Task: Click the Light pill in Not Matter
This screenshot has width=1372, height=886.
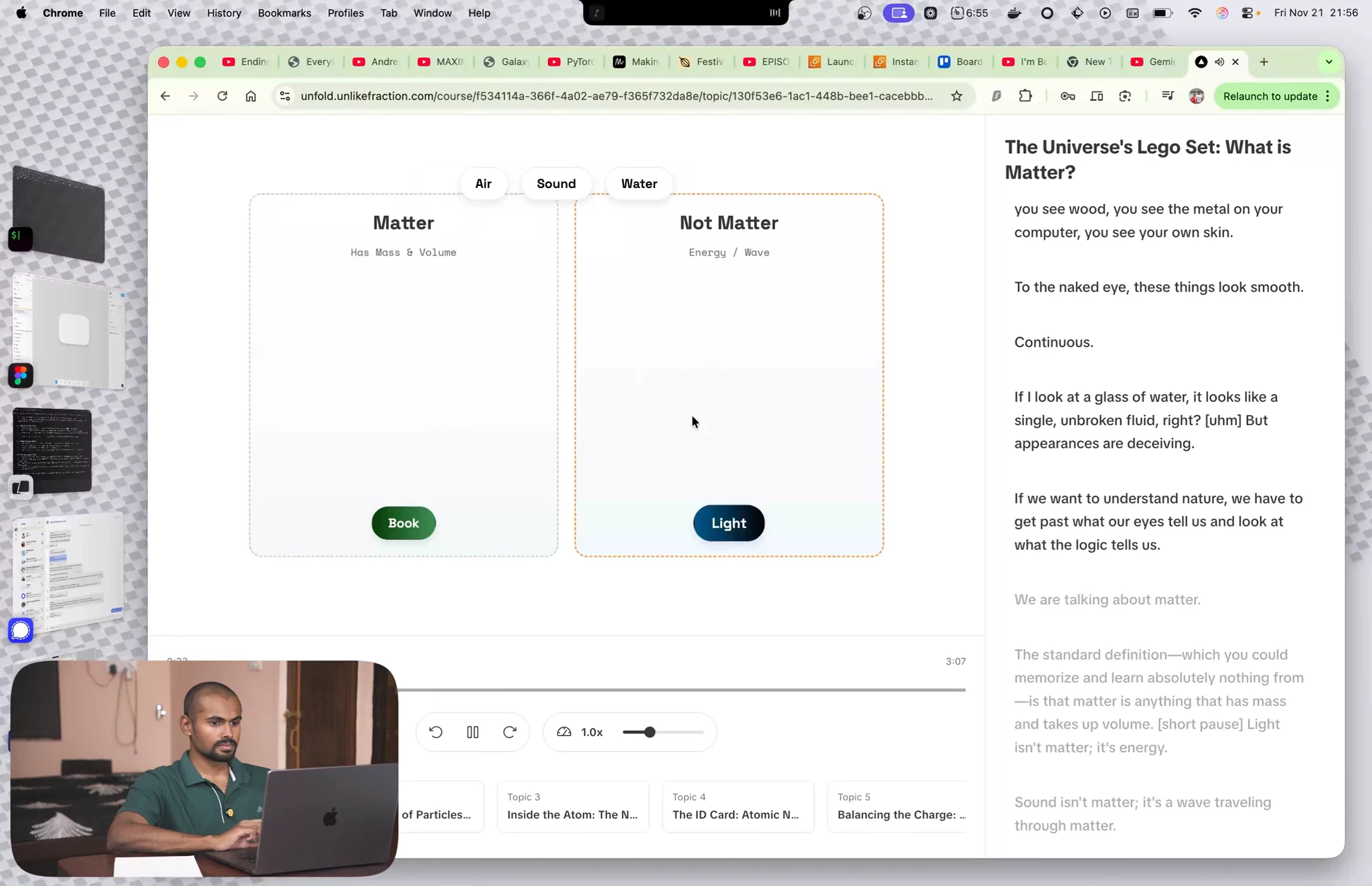Action: (x=728, y=523)
